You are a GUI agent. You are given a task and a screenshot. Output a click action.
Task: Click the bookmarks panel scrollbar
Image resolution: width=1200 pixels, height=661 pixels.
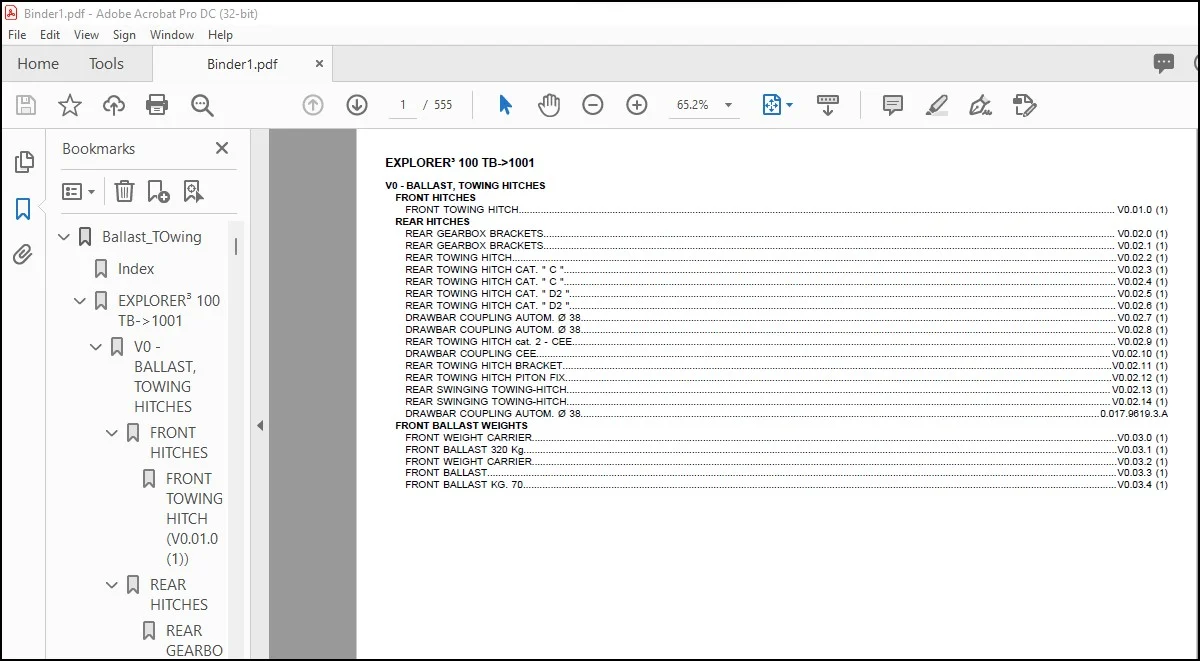pos(236,247)
